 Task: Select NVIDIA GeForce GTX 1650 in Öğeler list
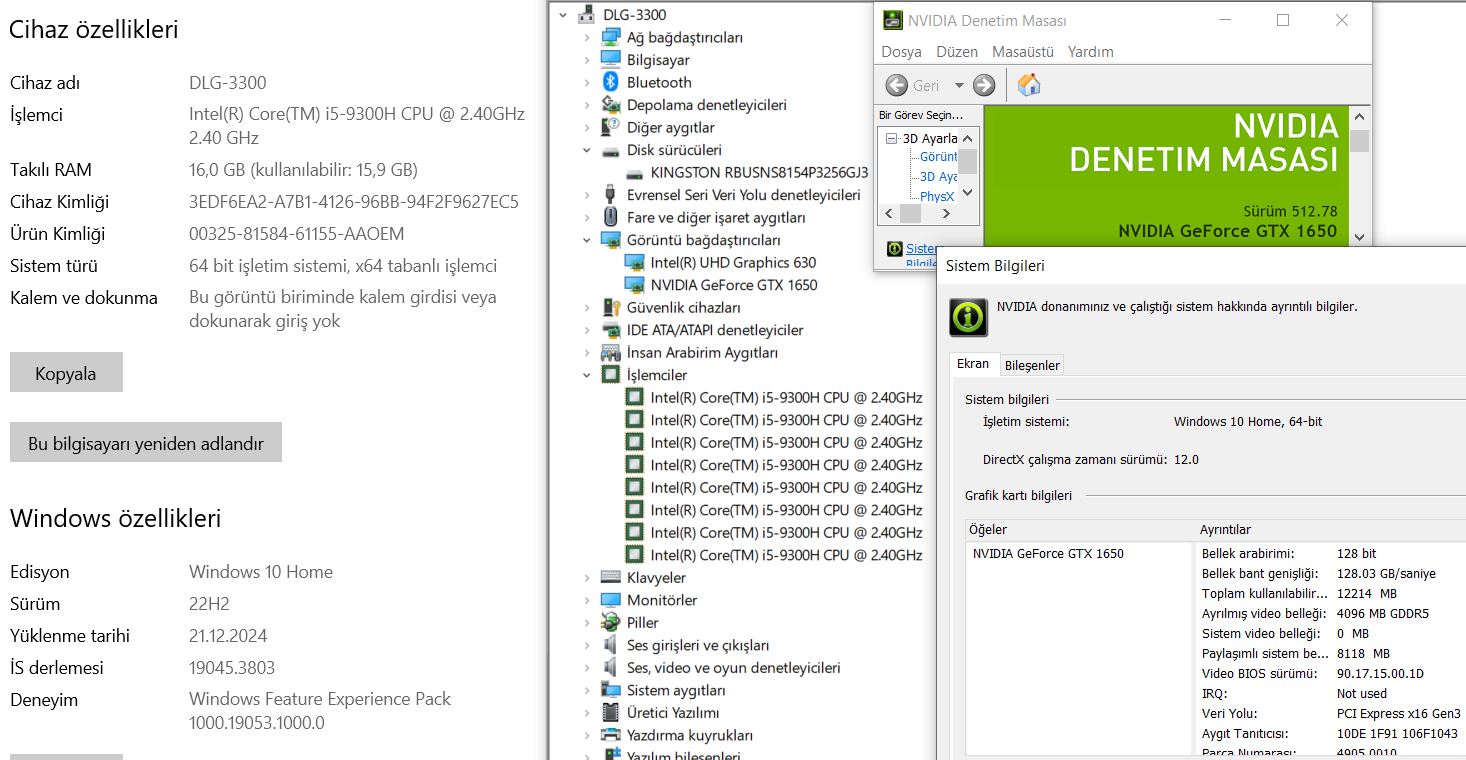click(1048, 553)
